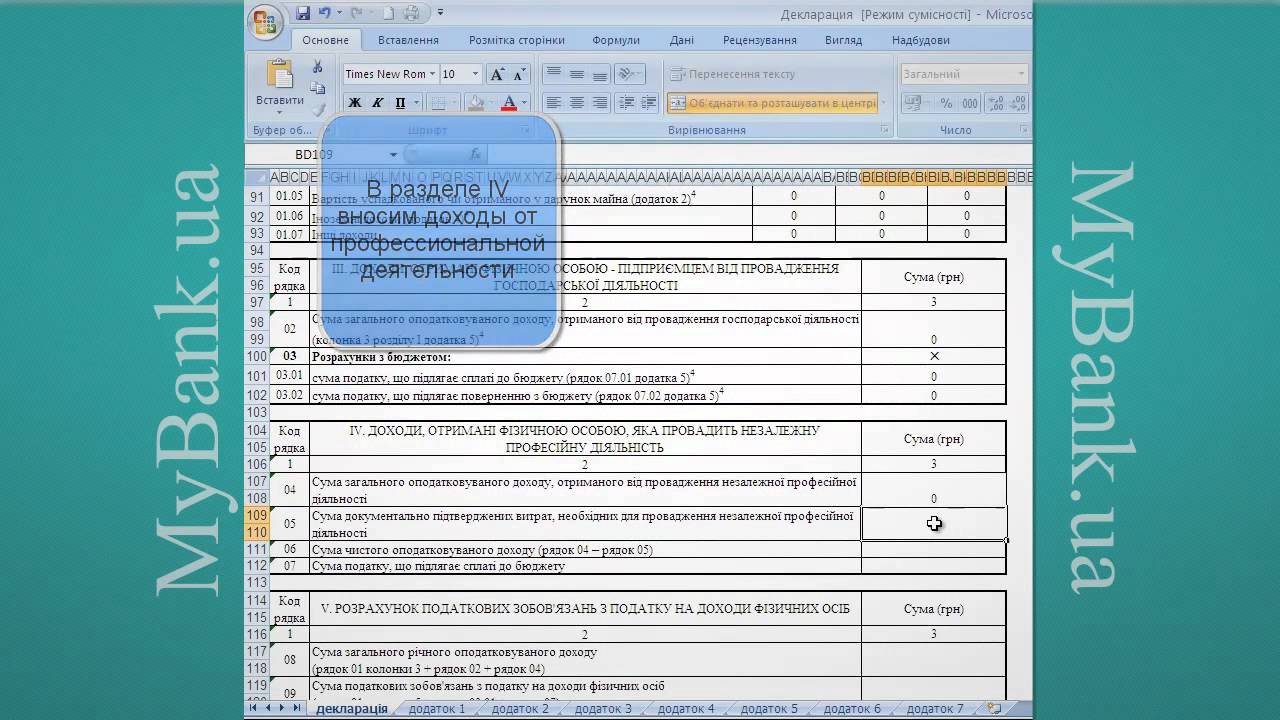
Task: Open Вирівнювання dialog launcher
Action: [x=885, y=130]
